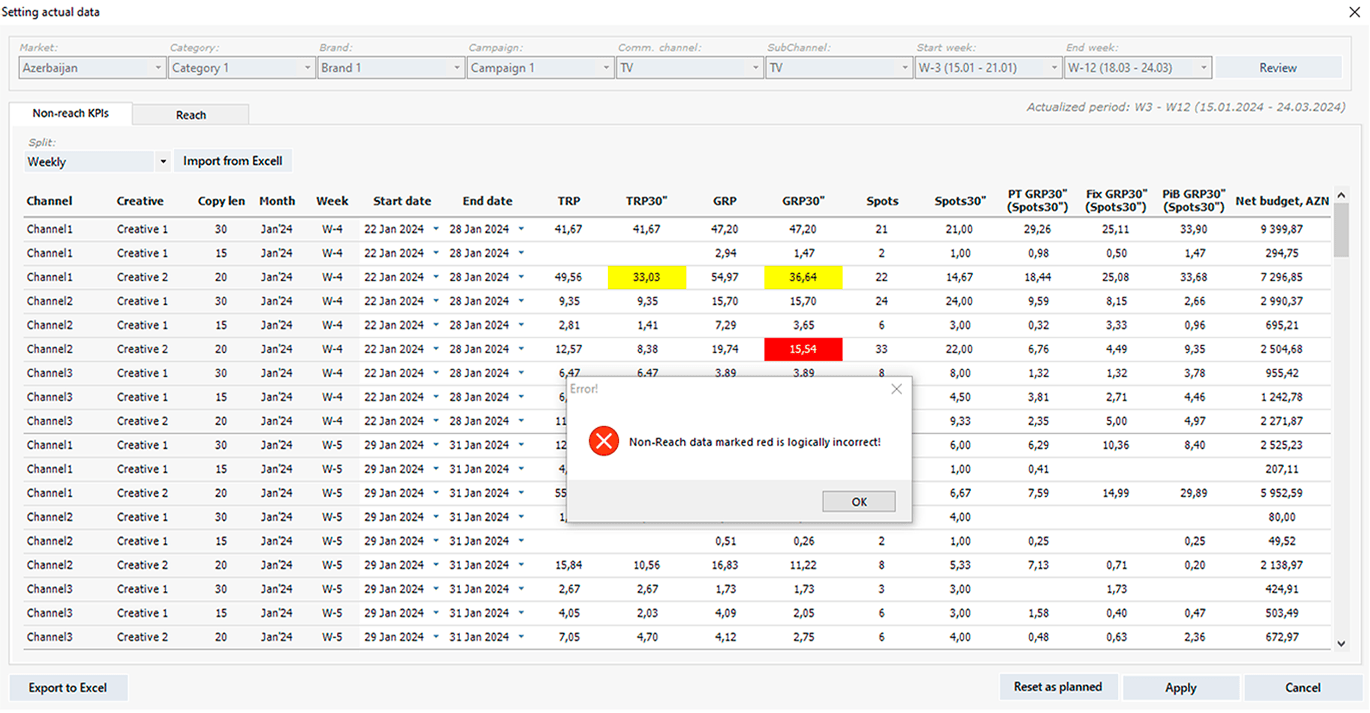The width and height of the screenshot is (1370, 713).
Task: Switch to the Non-reach KPIs tab
Action: (x=70, y=114)
